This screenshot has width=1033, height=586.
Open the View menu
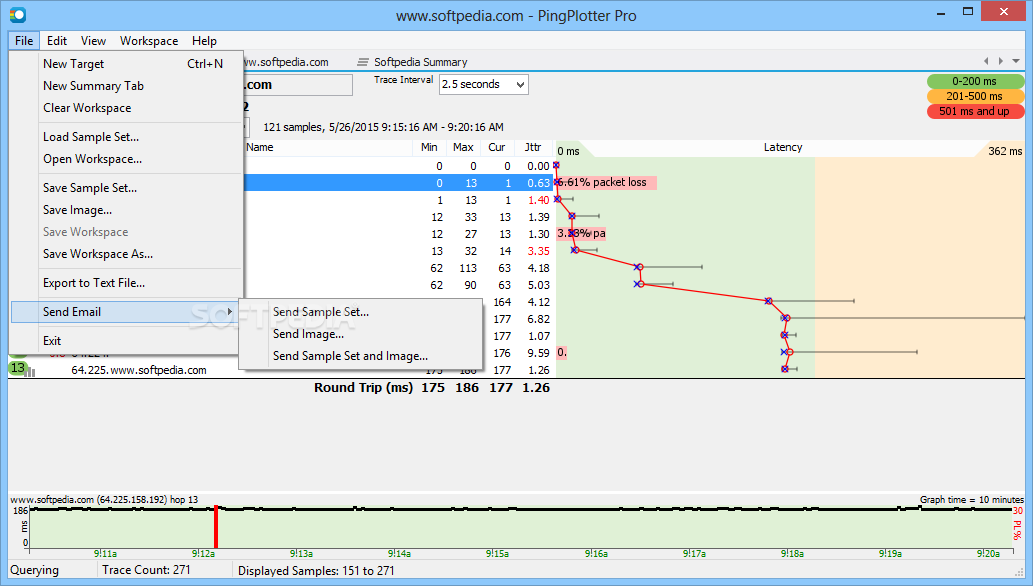93,41
